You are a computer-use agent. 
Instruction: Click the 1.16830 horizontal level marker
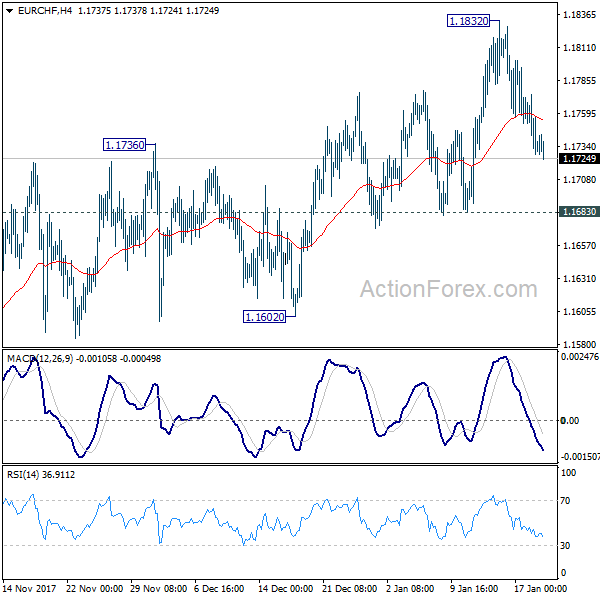point(579,212)
